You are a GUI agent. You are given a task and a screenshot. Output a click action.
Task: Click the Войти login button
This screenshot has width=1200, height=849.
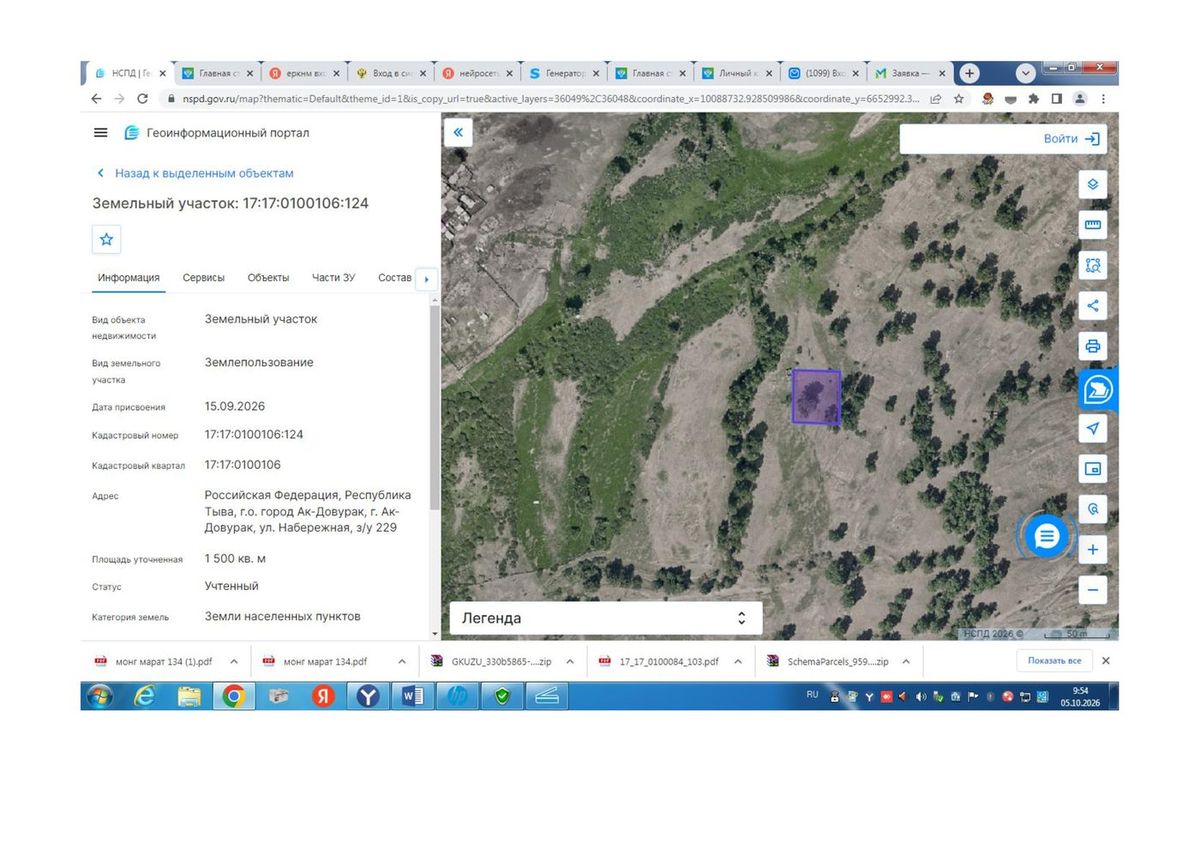pyautogui.click(x=1071, y=139)
